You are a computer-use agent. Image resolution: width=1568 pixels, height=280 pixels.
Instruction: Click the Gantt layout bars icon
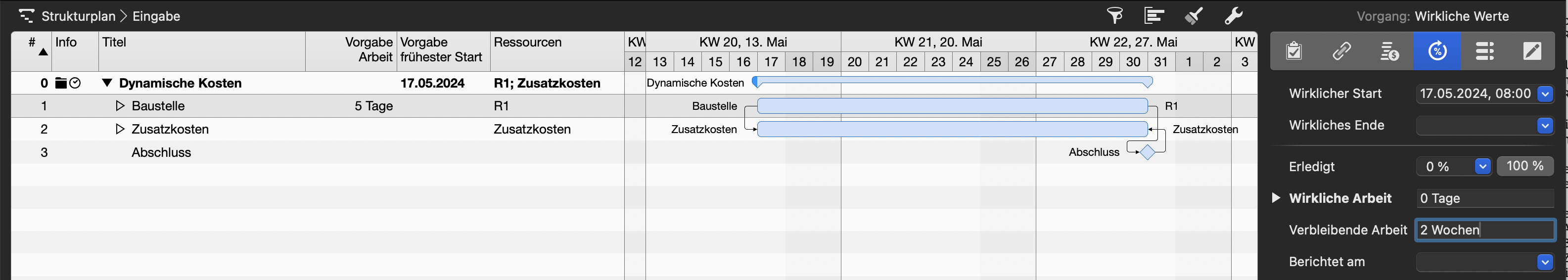(1154, 15)
